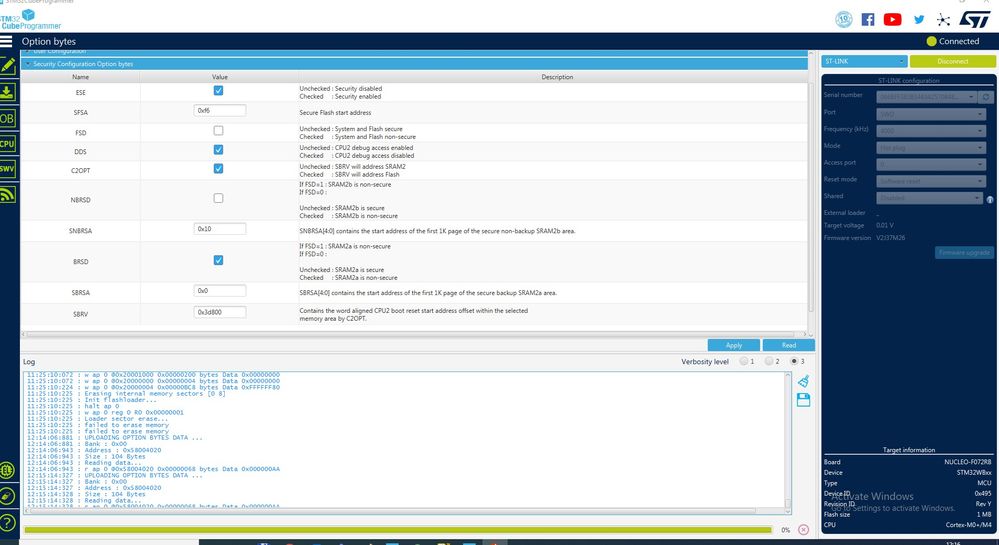Select verbosity level 1
Screen dimensions: 999x545
(744, 361)
